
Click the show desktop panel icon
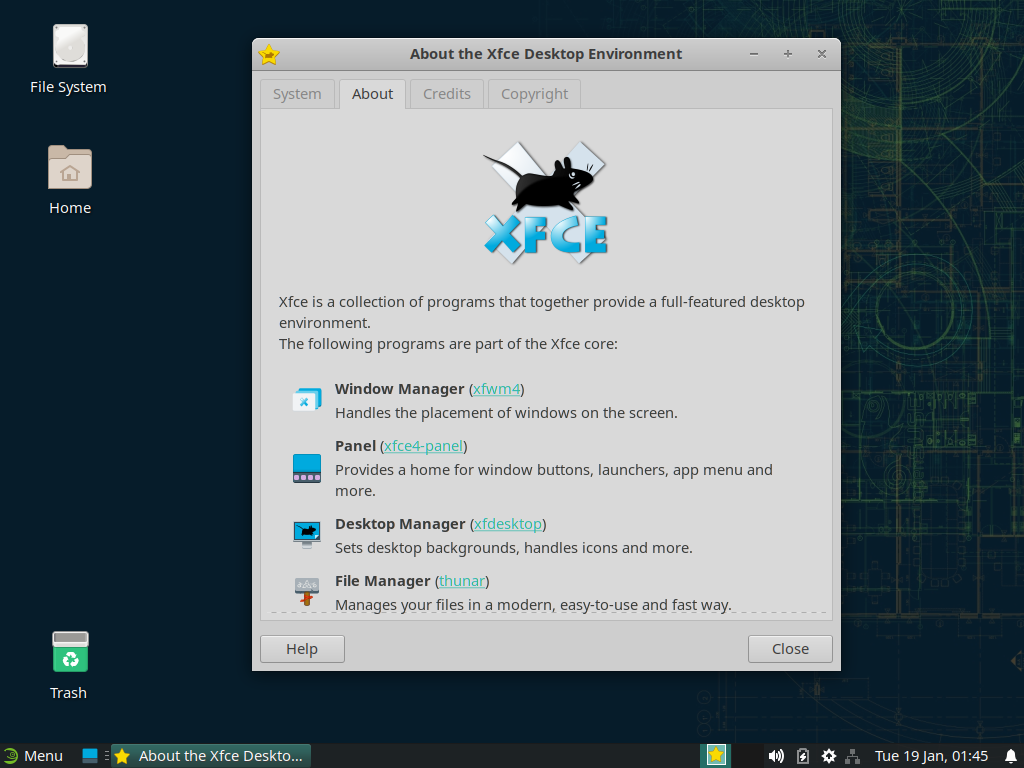point(90,756)
